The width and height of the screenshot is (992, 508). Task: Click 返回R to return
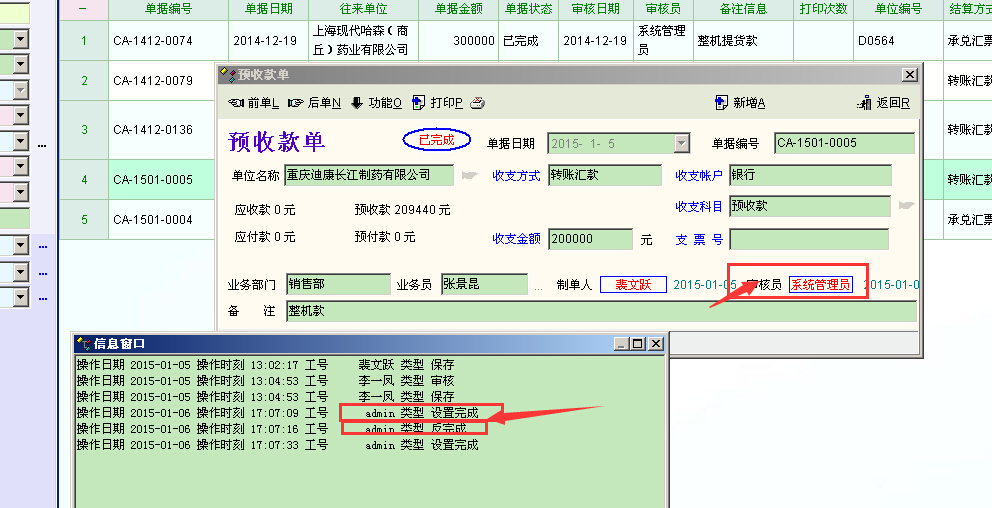[x=884, y=103]
